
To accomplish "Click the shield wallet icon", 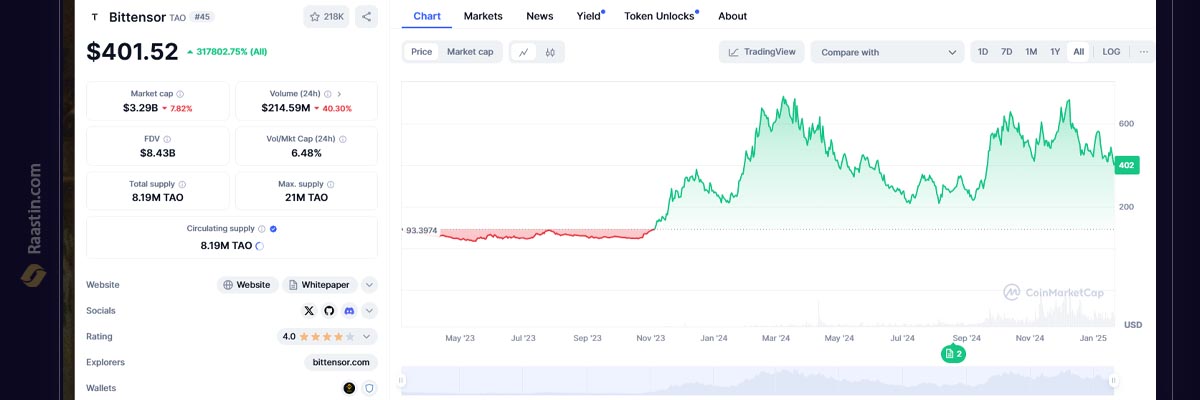I will point(369,388).
